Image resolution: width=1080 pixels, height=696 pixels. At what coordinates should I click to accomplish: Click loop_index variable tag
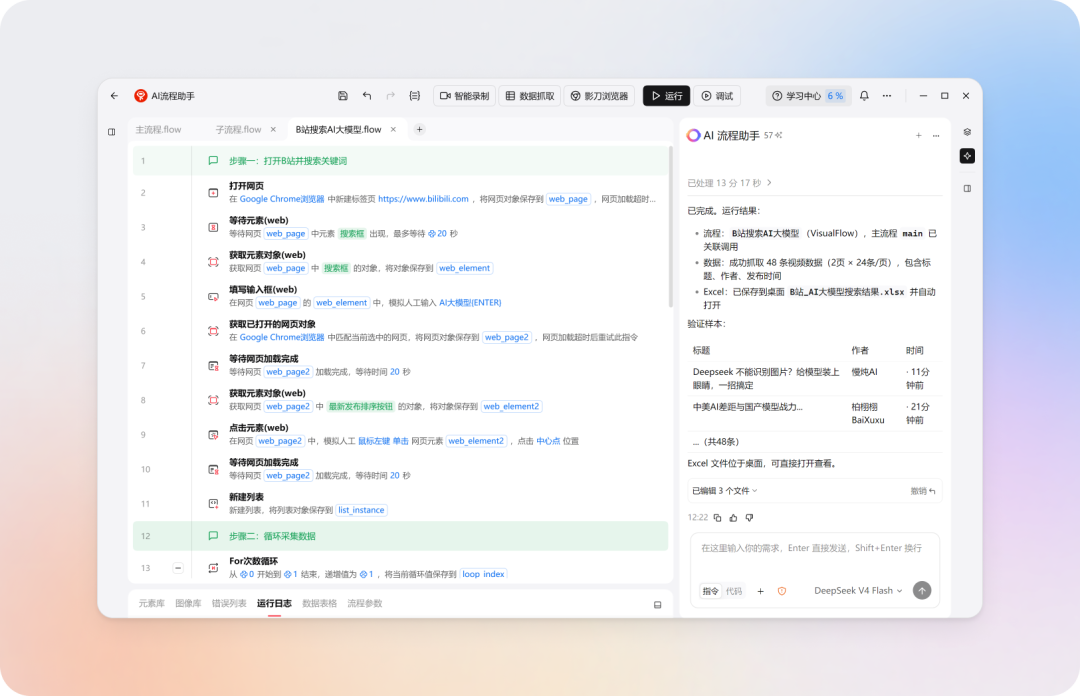(484, 574)
